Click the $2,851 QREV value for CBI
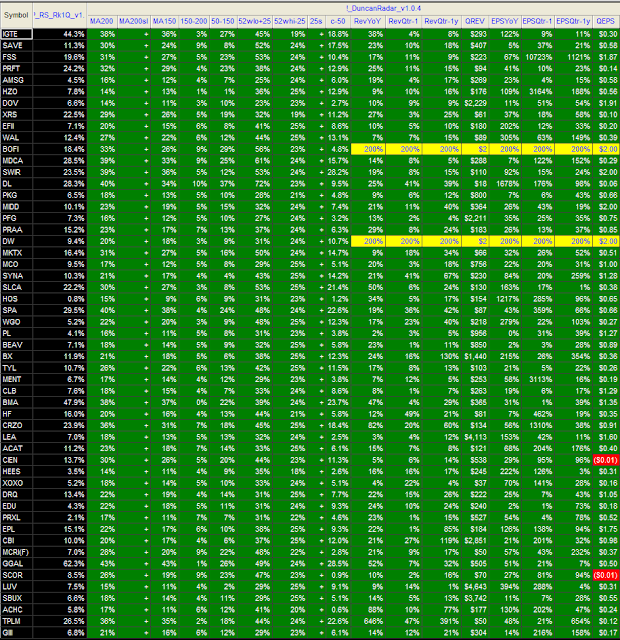This screenshot has height=640, width=620. 475,540
